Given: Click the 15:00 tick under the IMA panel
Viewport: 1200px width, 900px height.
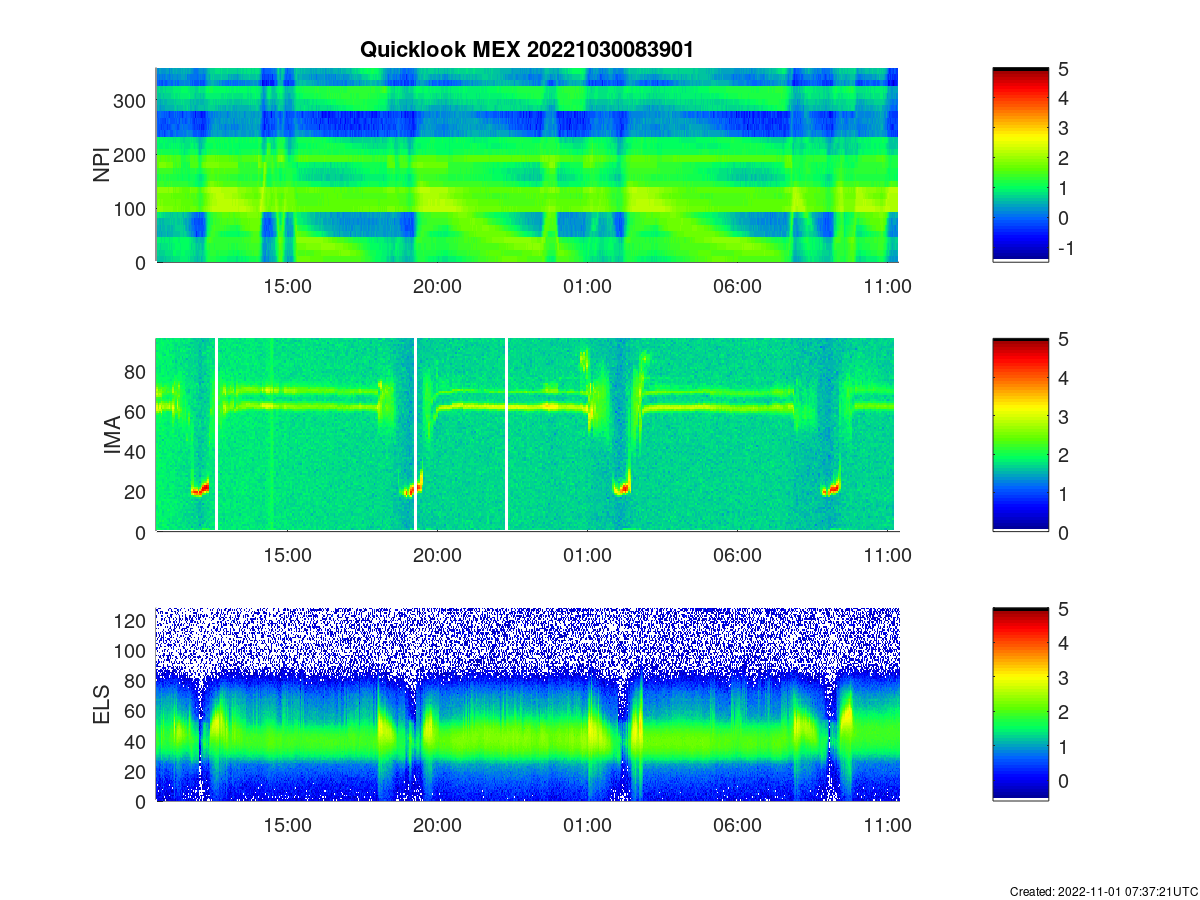Looking at the screenshot, I should [x=288, y=555].
